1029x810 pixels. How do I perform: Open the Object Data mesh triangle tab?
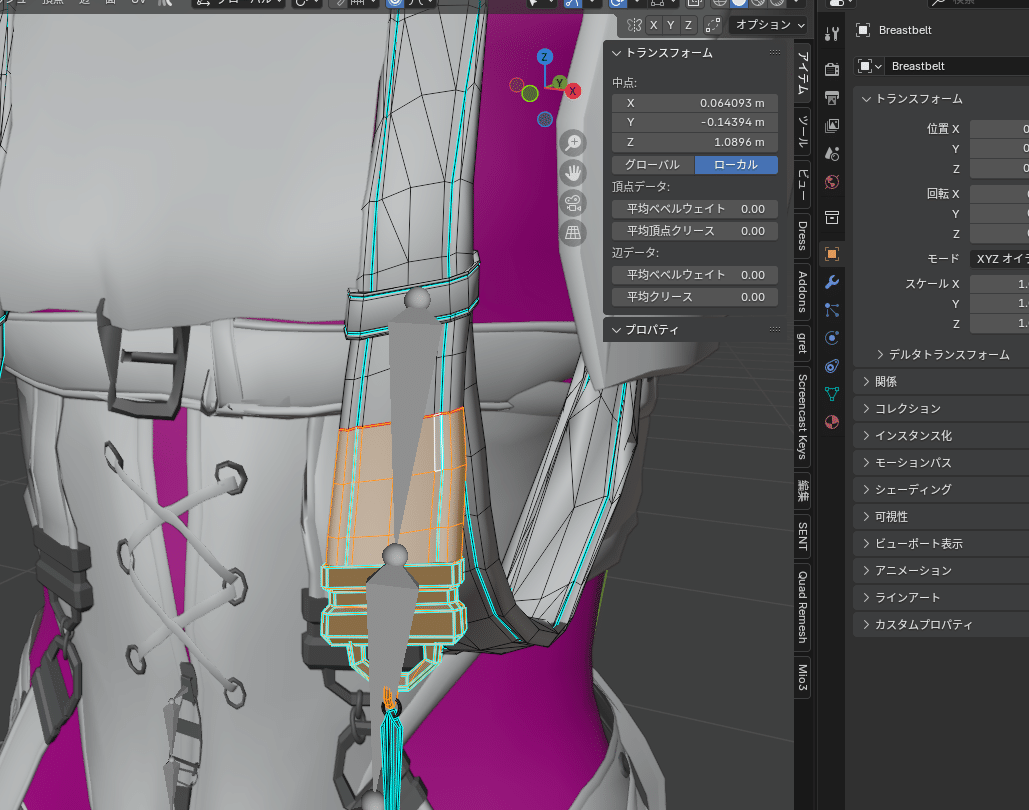click(x=832, y=394)
